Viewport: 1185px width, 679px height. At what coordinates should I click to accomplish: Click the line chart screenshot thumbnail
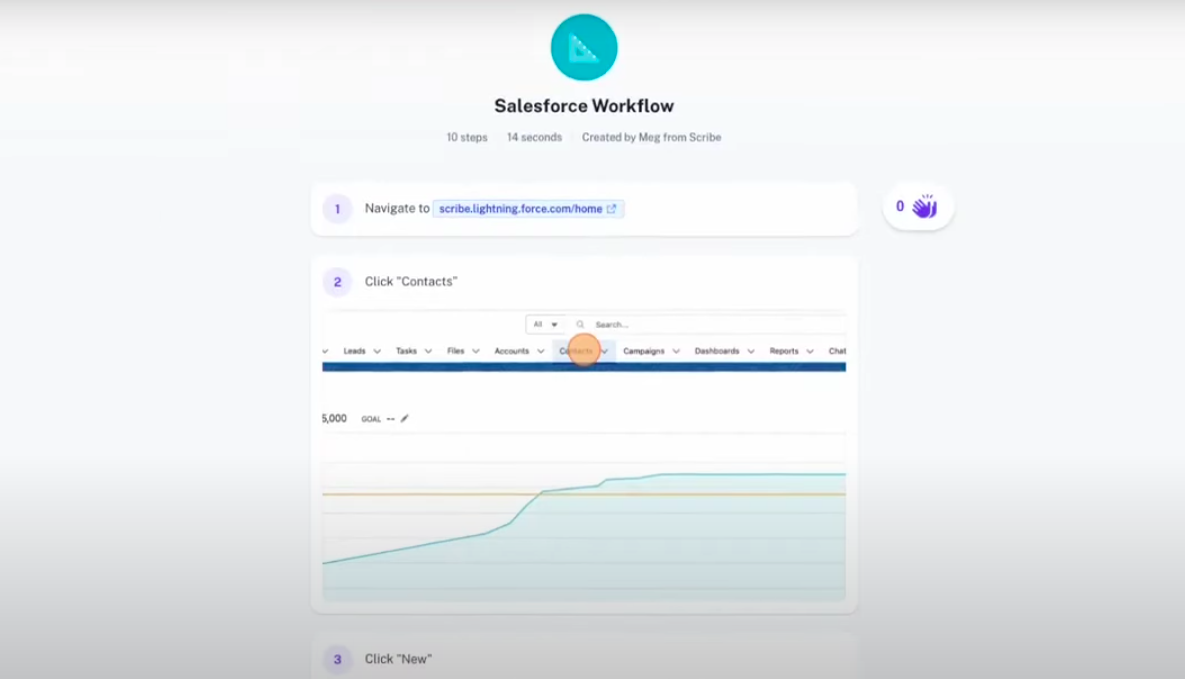click(583, 456)
